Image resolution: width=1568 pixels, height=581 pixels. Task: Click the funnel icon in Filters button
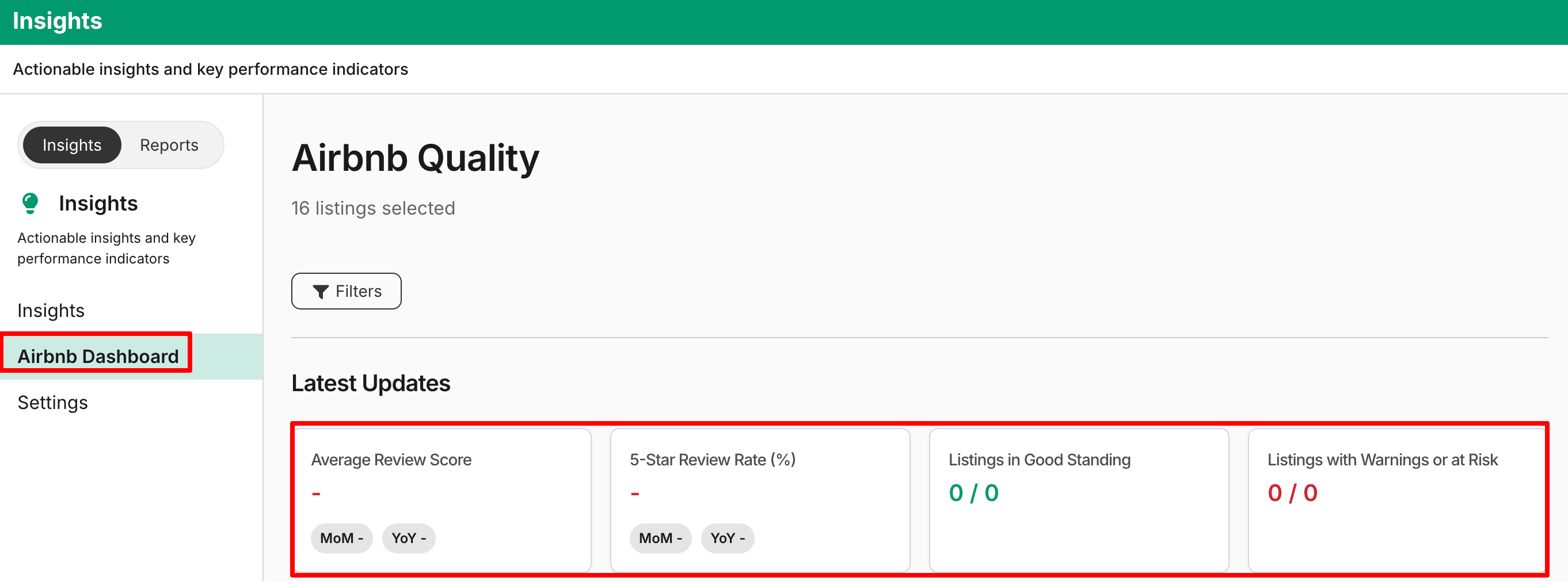(321, 292)
